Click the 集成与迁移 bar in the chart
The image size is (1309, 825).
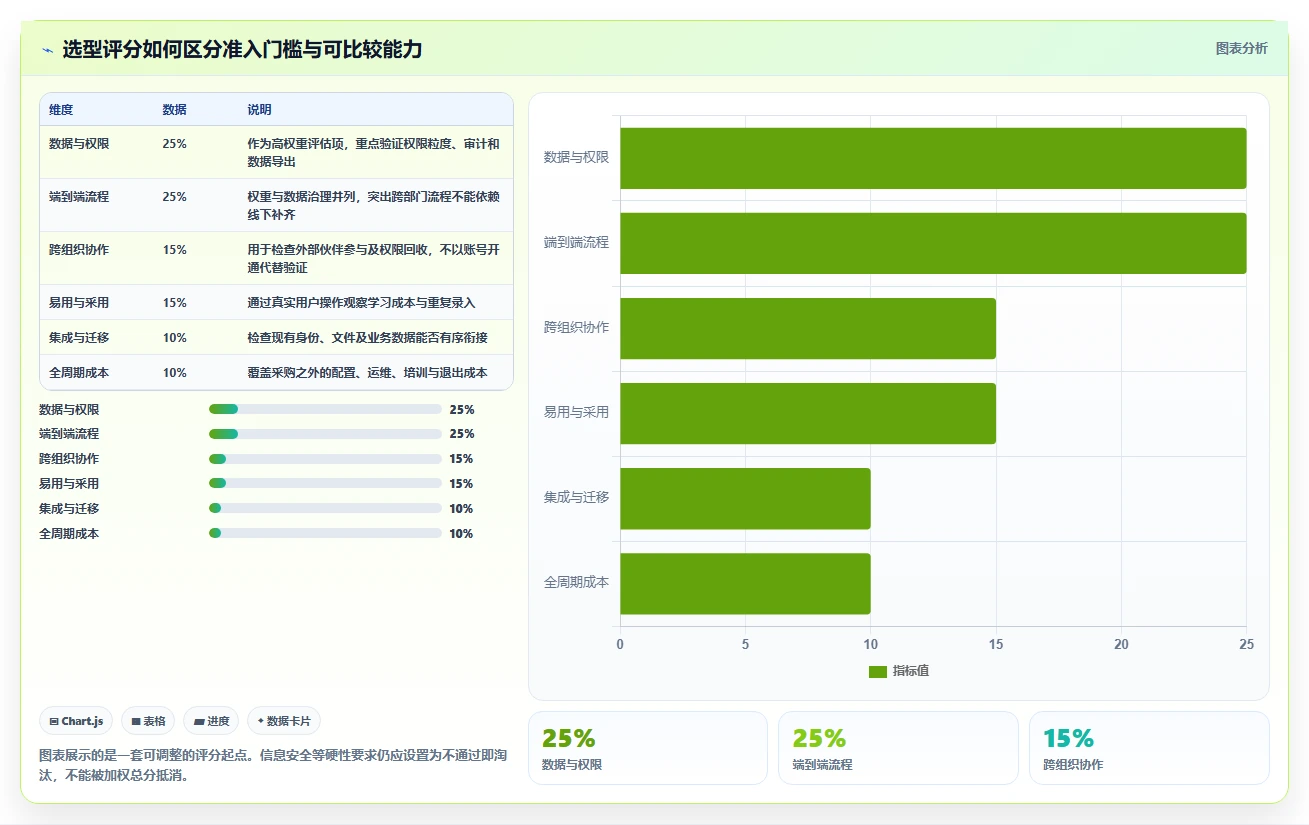click(x=745, y=498)
